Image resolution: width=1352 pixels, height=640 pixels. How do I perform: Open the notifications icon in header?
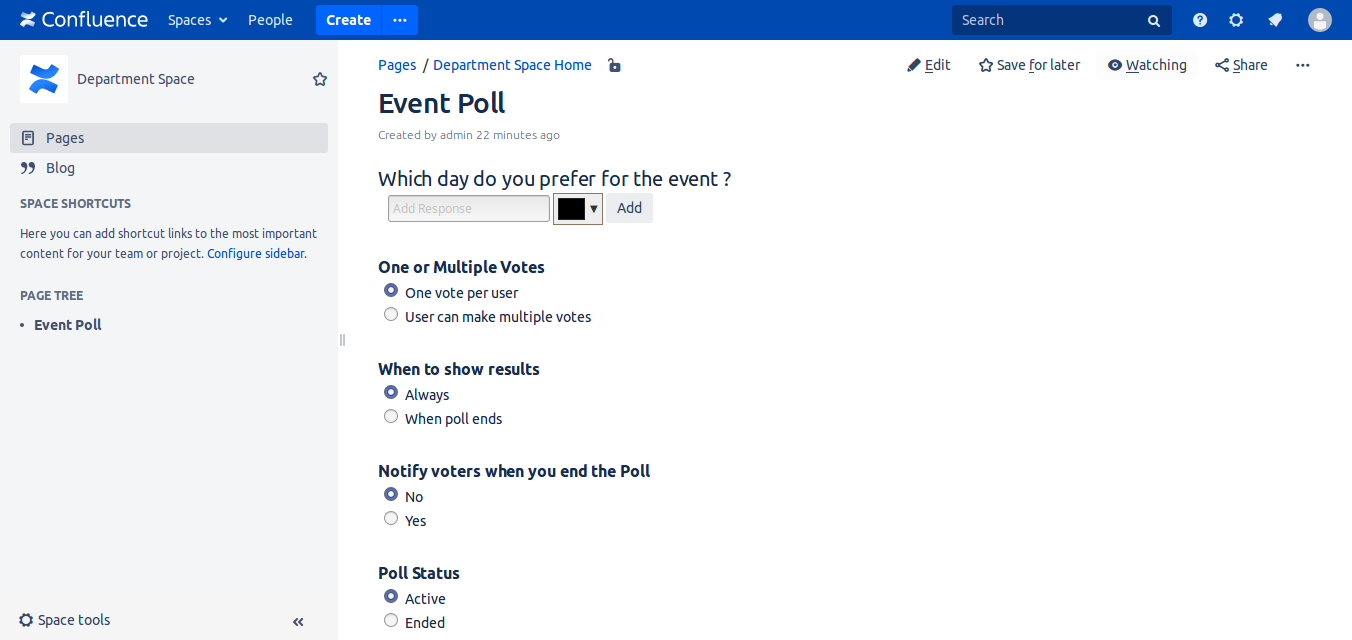[x=1275, y=20]
